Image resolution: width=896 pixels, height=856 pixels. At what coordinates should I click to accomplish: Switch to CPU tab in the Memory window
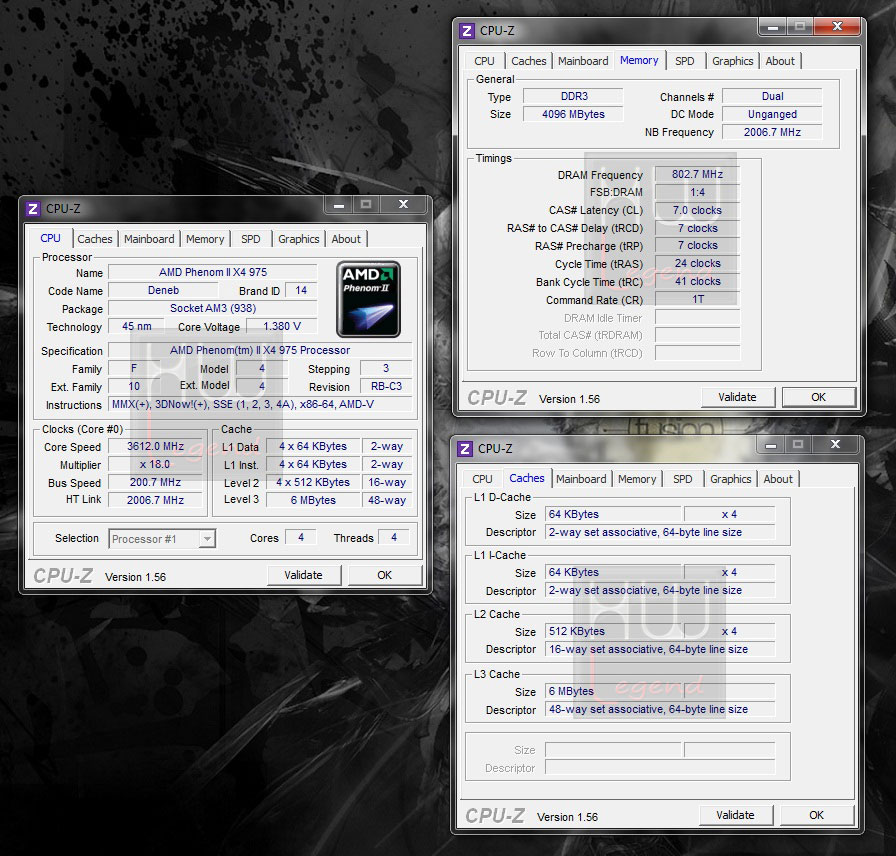point(485,61)
